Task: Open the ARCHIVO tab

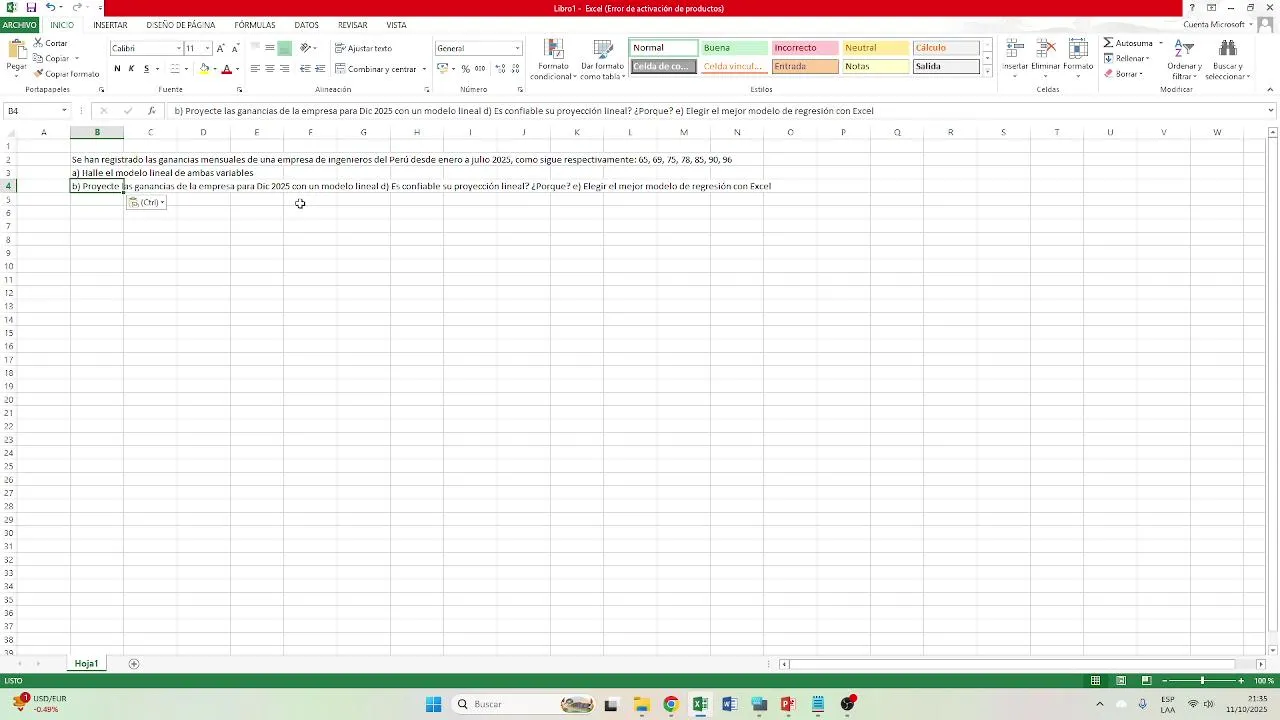Action: coord(19,25)
